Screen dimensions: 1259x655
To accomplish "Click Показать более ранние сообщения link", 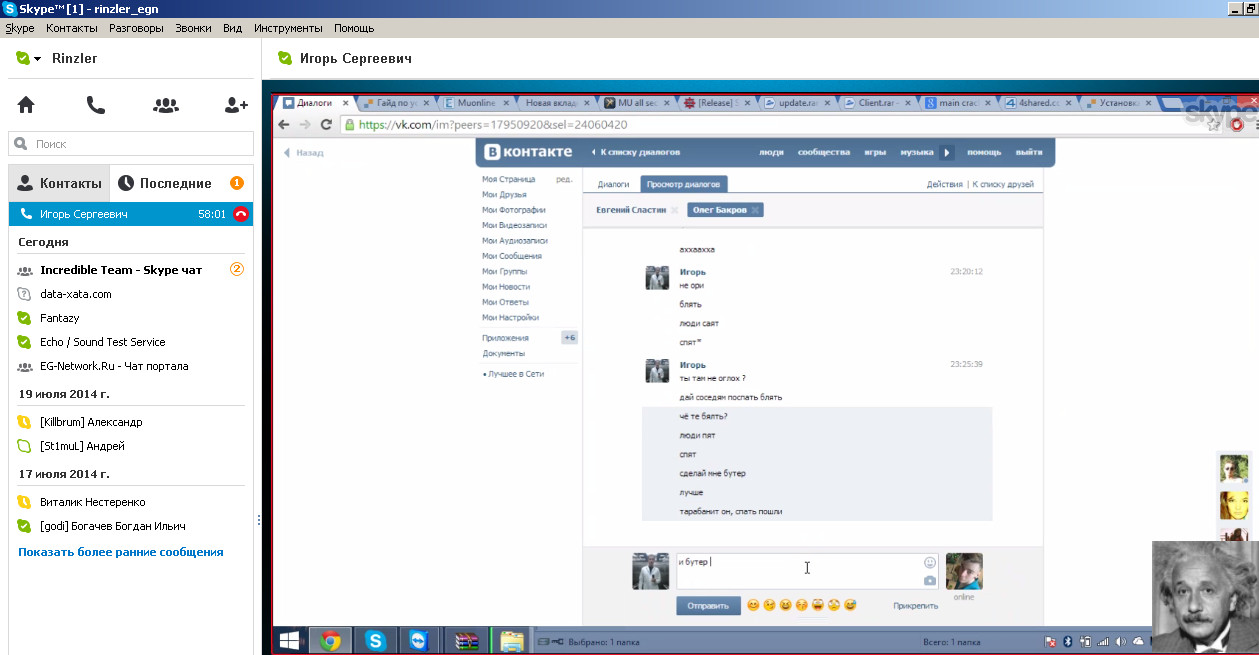I will (121, 552).
